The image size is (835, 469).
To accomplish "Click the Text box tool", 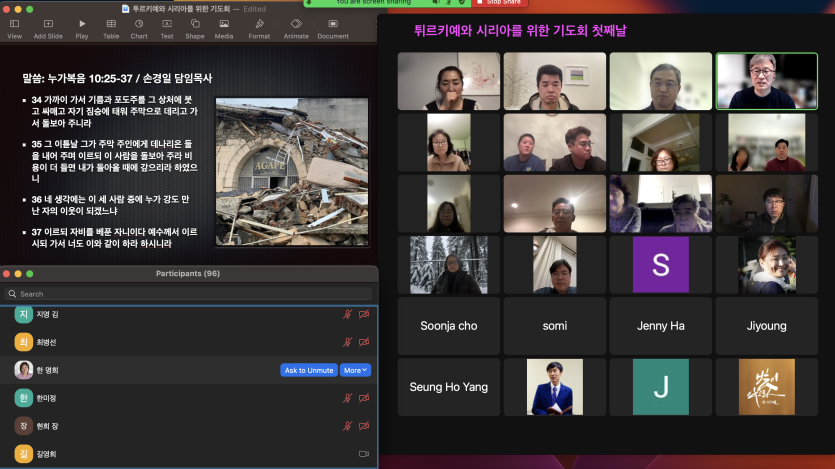I will pos(167,29).
